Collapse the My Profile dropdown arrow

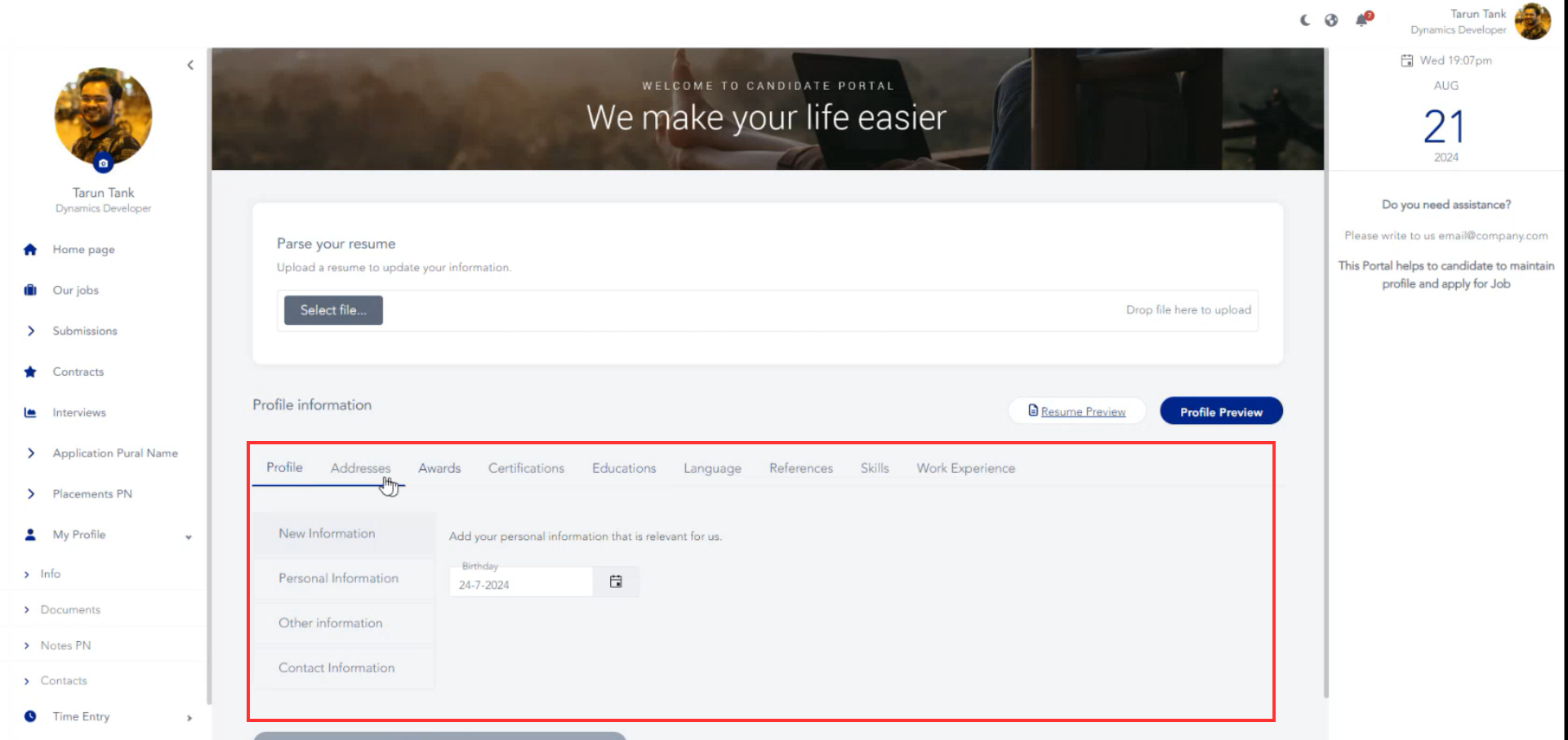tap(189, 537)
